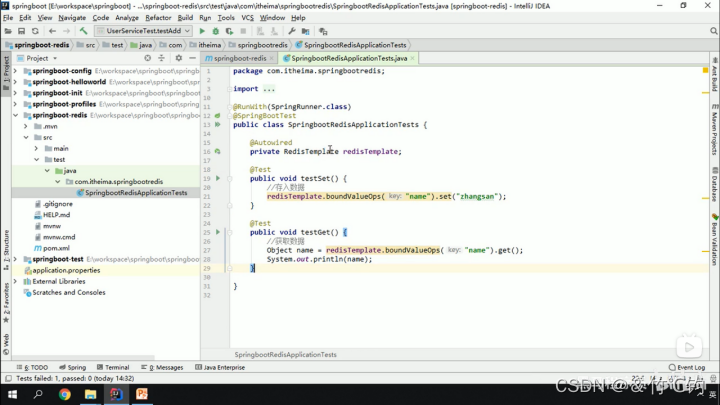Expand the main folder node
The image size is (720, 405).
point(36,148)
